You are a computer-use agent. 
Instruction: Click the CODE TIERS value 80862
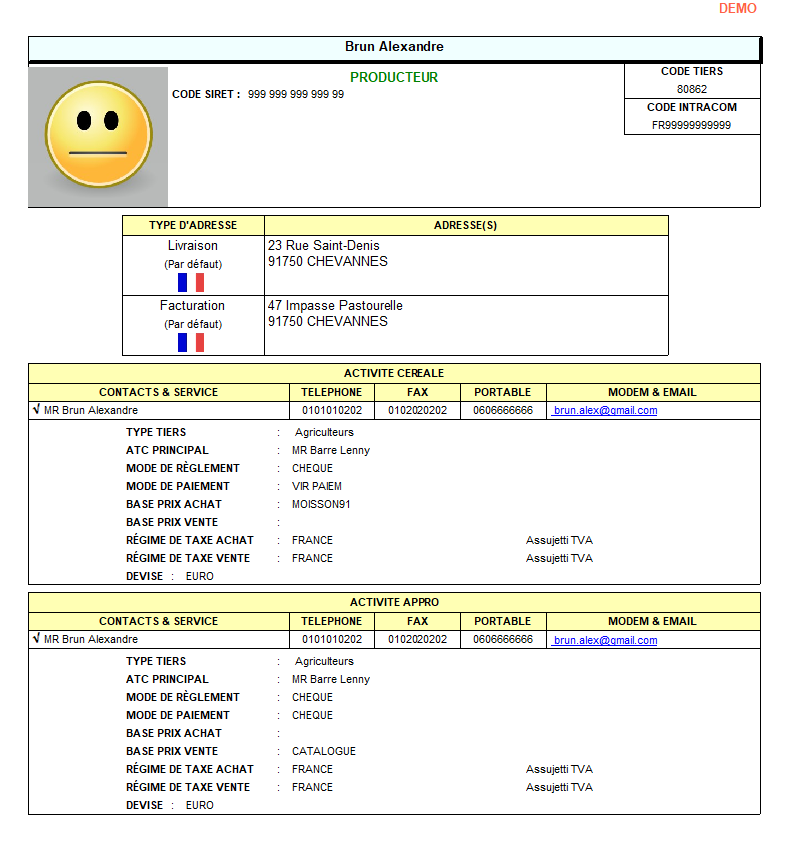click(x=692, y=89)
